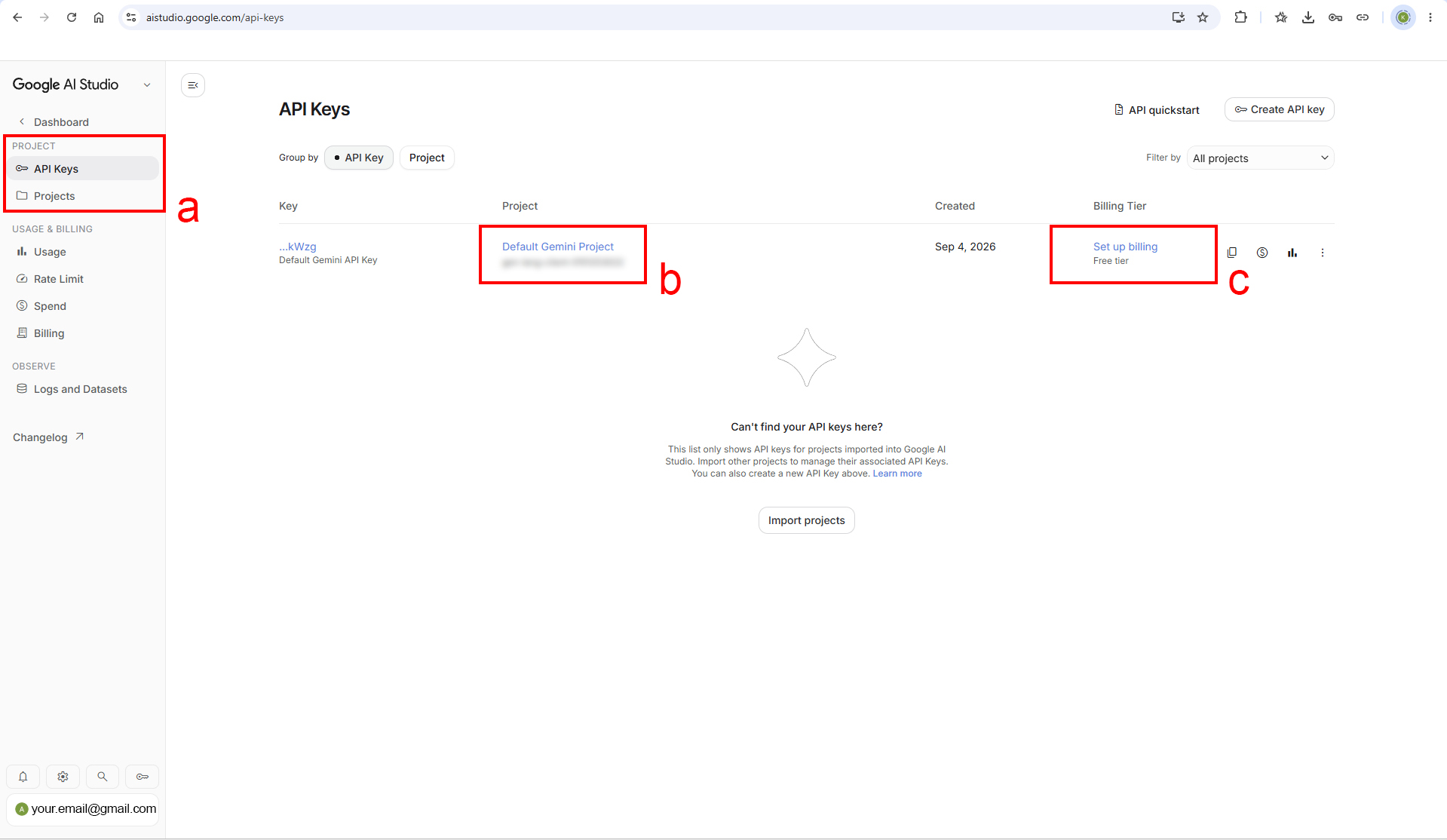Open Usage page in sidebar
Image resolution: width=1447 pixels, height=840 pixels.
coord(83,252)
